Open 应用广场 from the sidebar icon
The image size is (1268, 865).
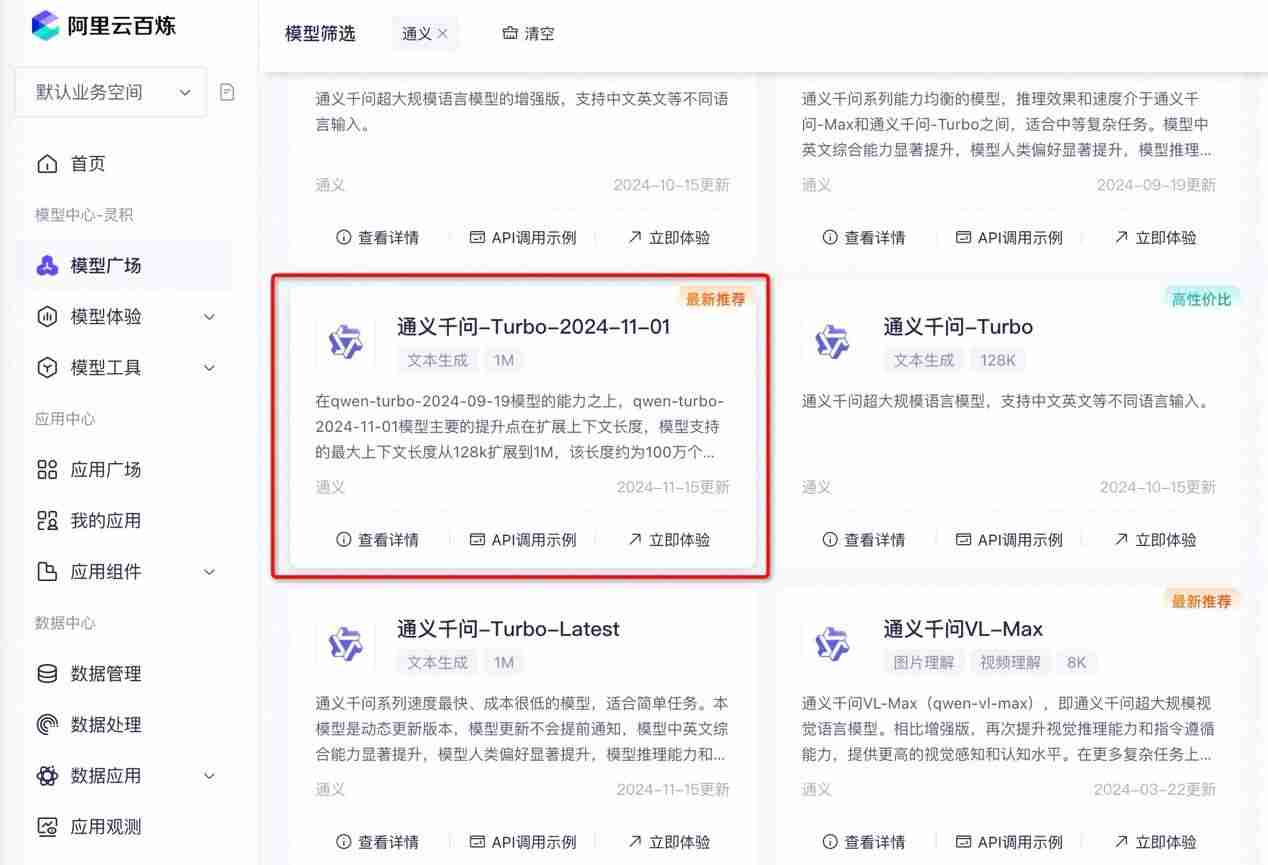[48, 469]
